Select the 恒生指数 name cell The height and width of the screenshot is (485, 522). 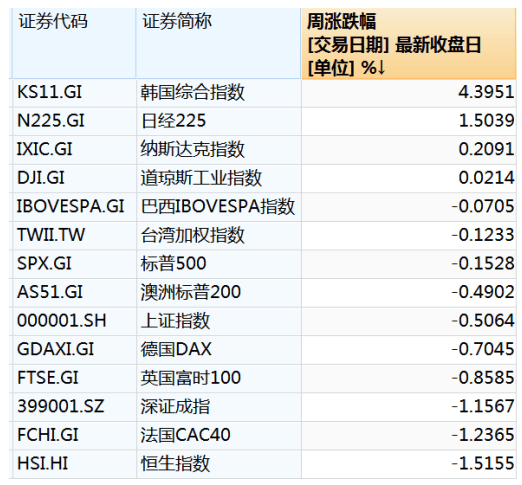tap(219, 464)
